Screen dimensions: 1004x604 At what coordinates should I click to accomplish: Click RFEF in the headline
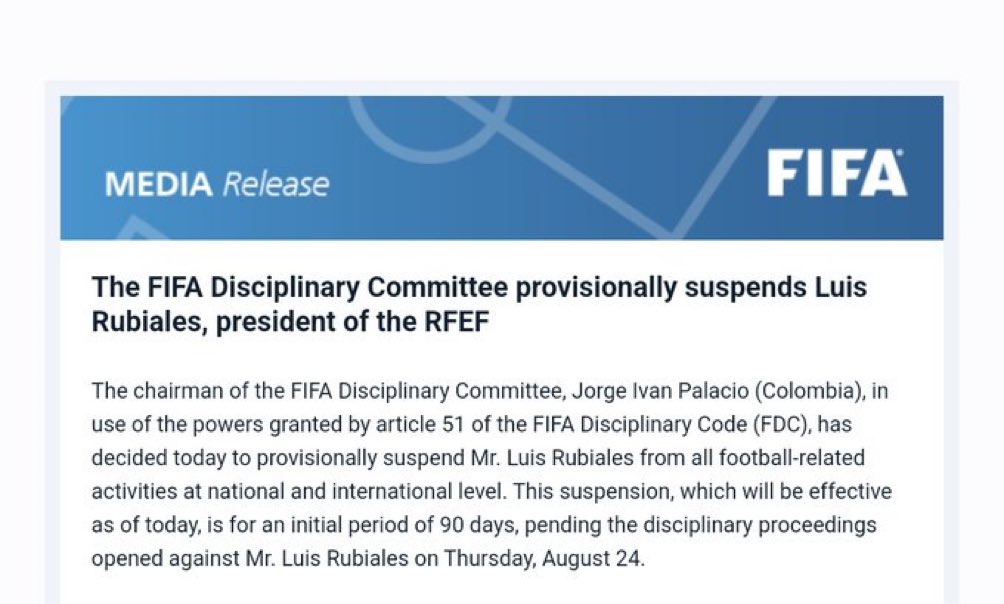tap(452, 323)
